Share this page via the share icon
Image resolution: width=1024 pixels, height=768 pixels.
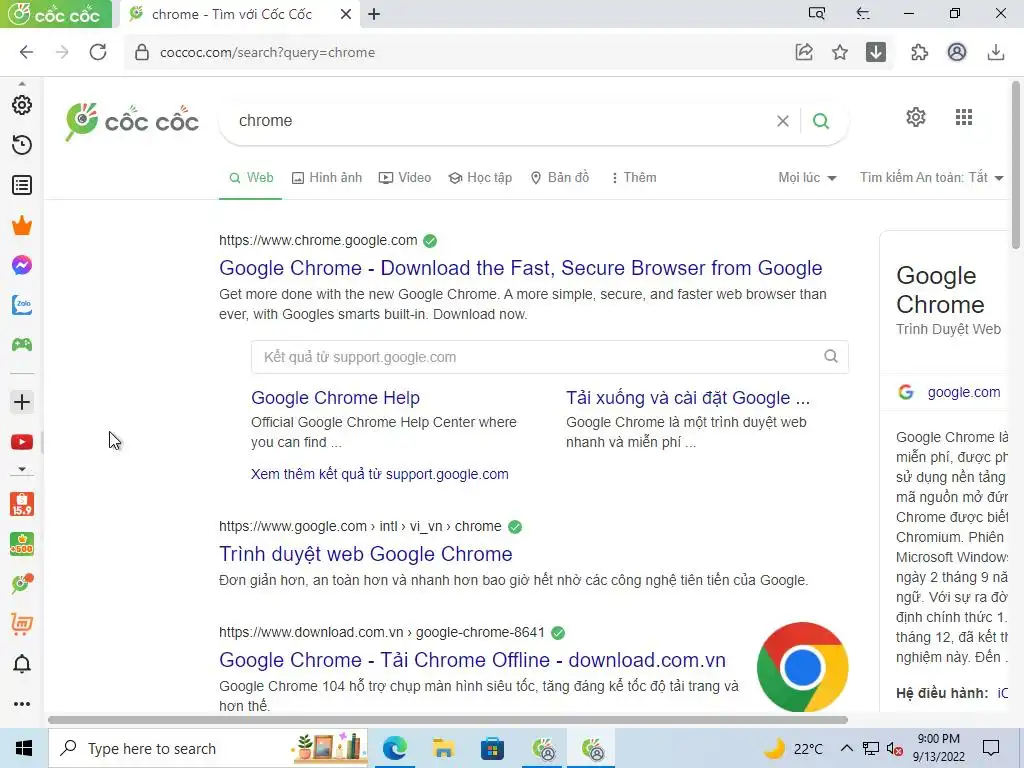pyautogui.click(x=804, y=52)
